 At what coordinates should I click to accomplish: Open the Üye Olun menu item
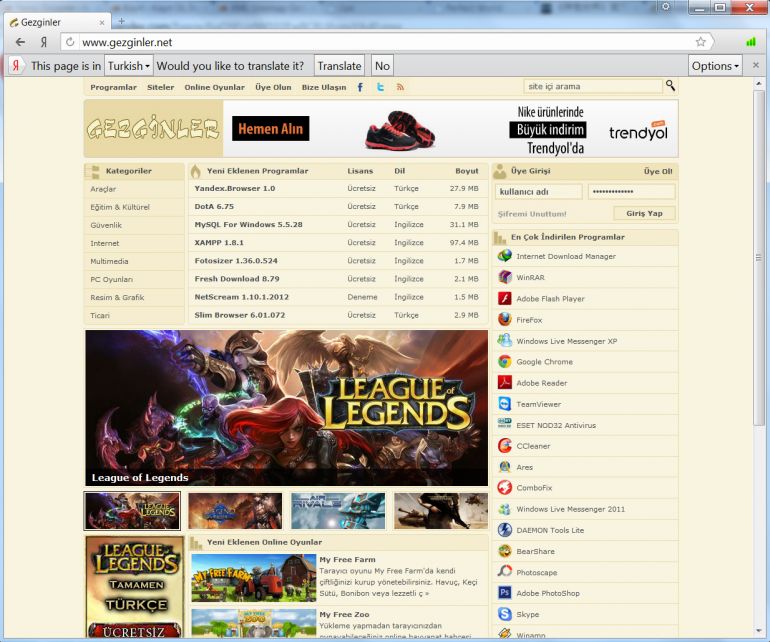[273, 87]
